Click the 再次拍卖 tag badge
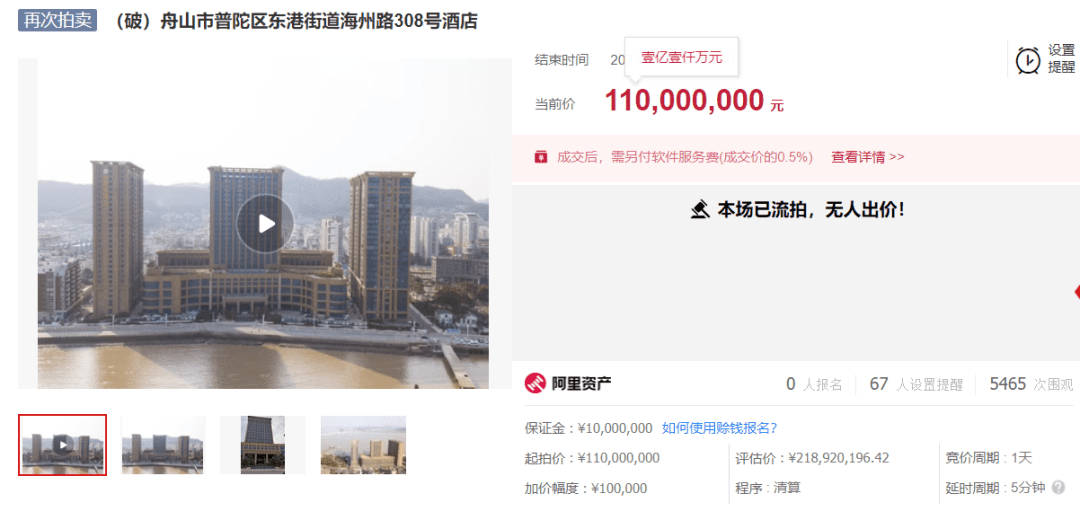This screenshot has height=520, width=1080. [57, 20]
